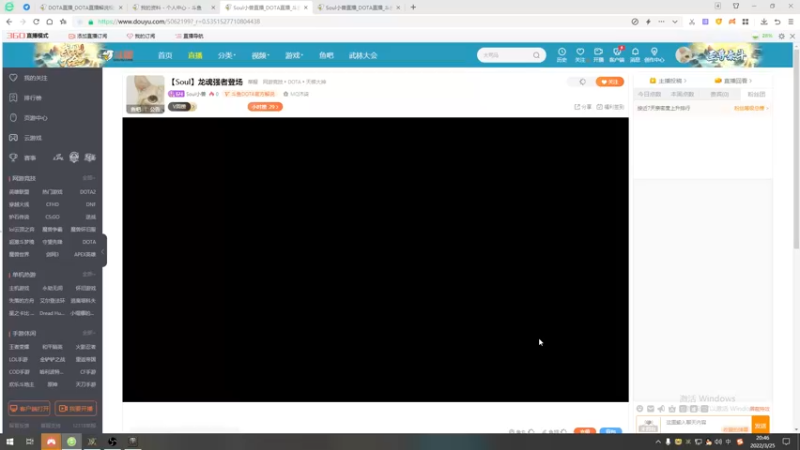Collapse the left sidebar with arrow handle
Image resolution: width=800 pixels, height=450 pixels.
point(104,251)
